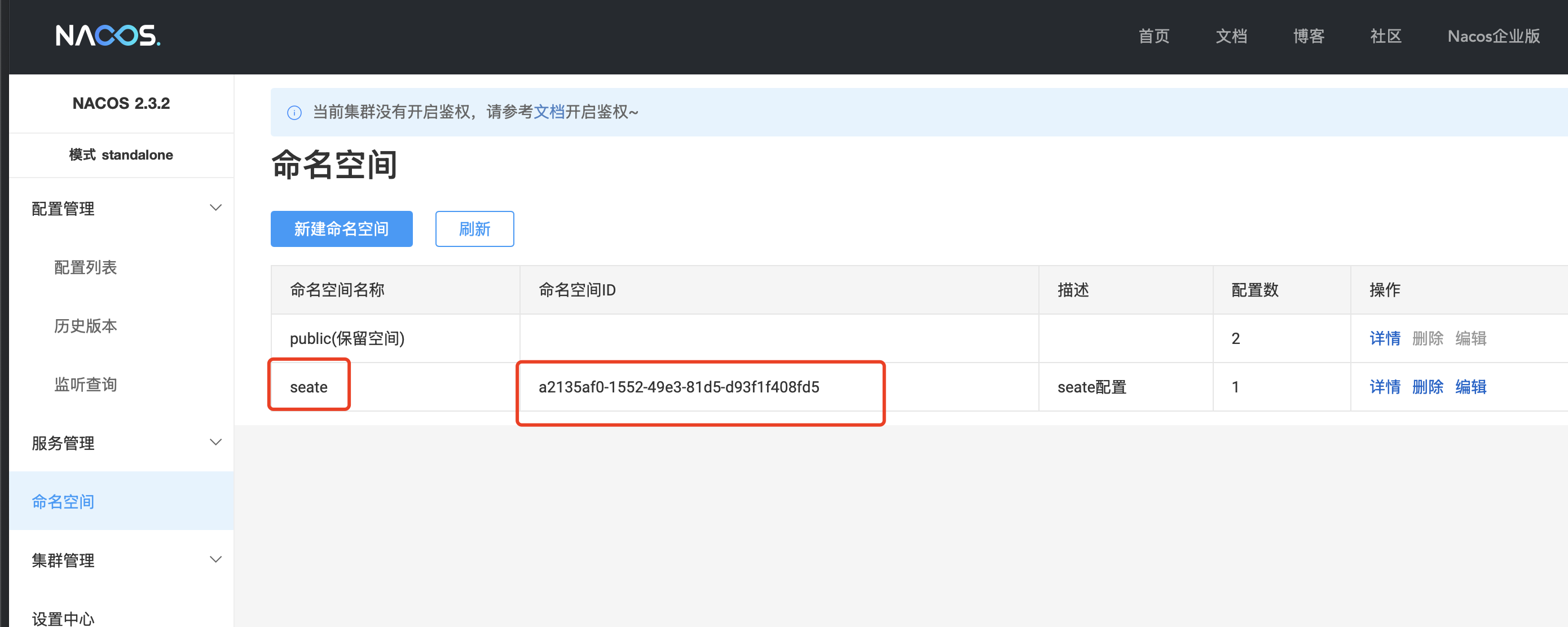This screenshot has height=627, width=1568.
Task: Open 博客 in top navigation
Action: coord(1308,37)
